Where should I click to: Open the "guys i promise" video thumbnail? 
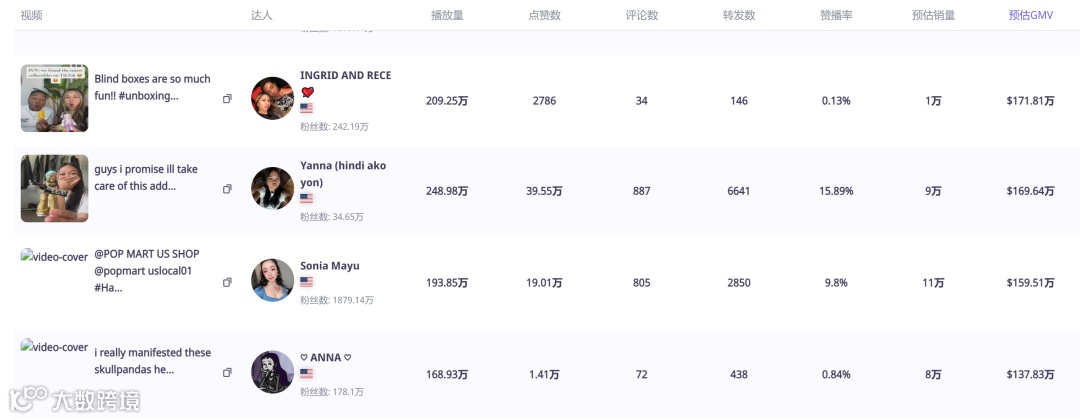tap(54, 188)
